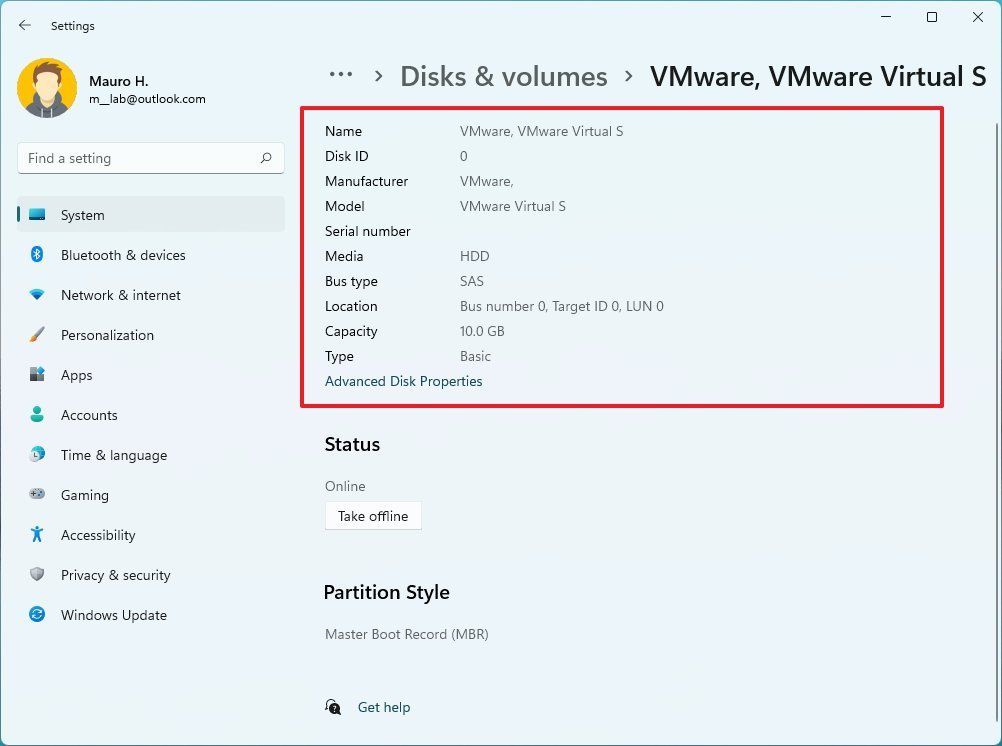Screen dimensions: 1002x746
Task: Click the Accounts person icon
Action: (x=37, y=414)
